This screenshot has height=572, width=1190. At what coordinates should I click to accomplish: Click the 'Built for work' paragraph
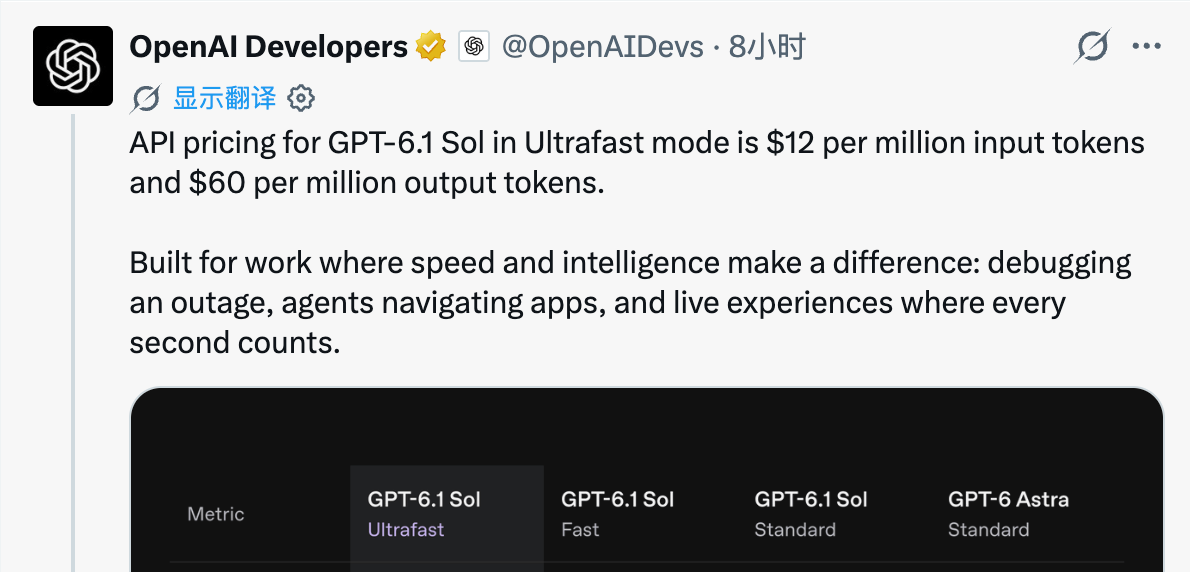point(631,303)
